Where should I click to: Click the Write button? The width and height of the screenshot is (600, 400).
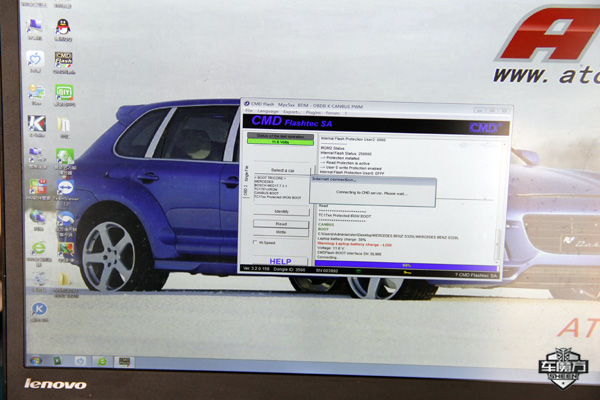click(x=281, y=232)
